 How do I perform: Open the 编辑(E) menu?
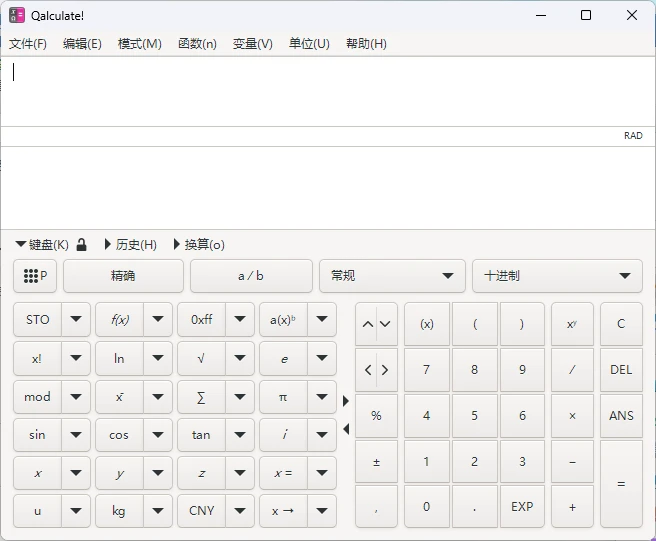(82, 44)
